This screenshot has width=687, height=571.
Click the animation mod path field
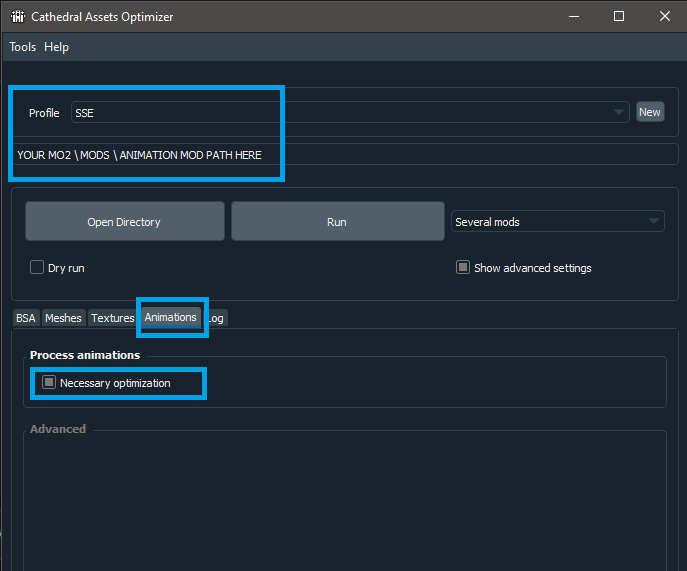(345, 155)
